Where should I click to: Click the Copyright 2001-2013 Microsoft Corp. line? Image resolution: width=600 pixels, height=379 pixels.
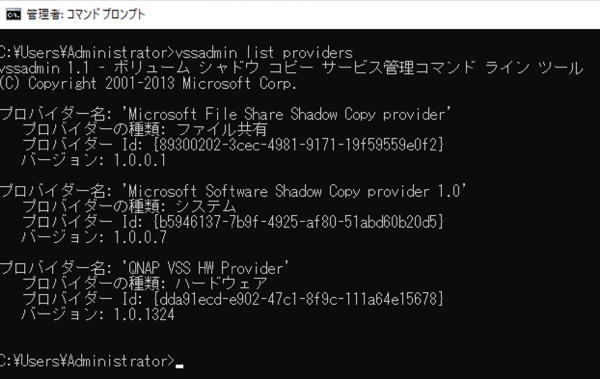148,83
